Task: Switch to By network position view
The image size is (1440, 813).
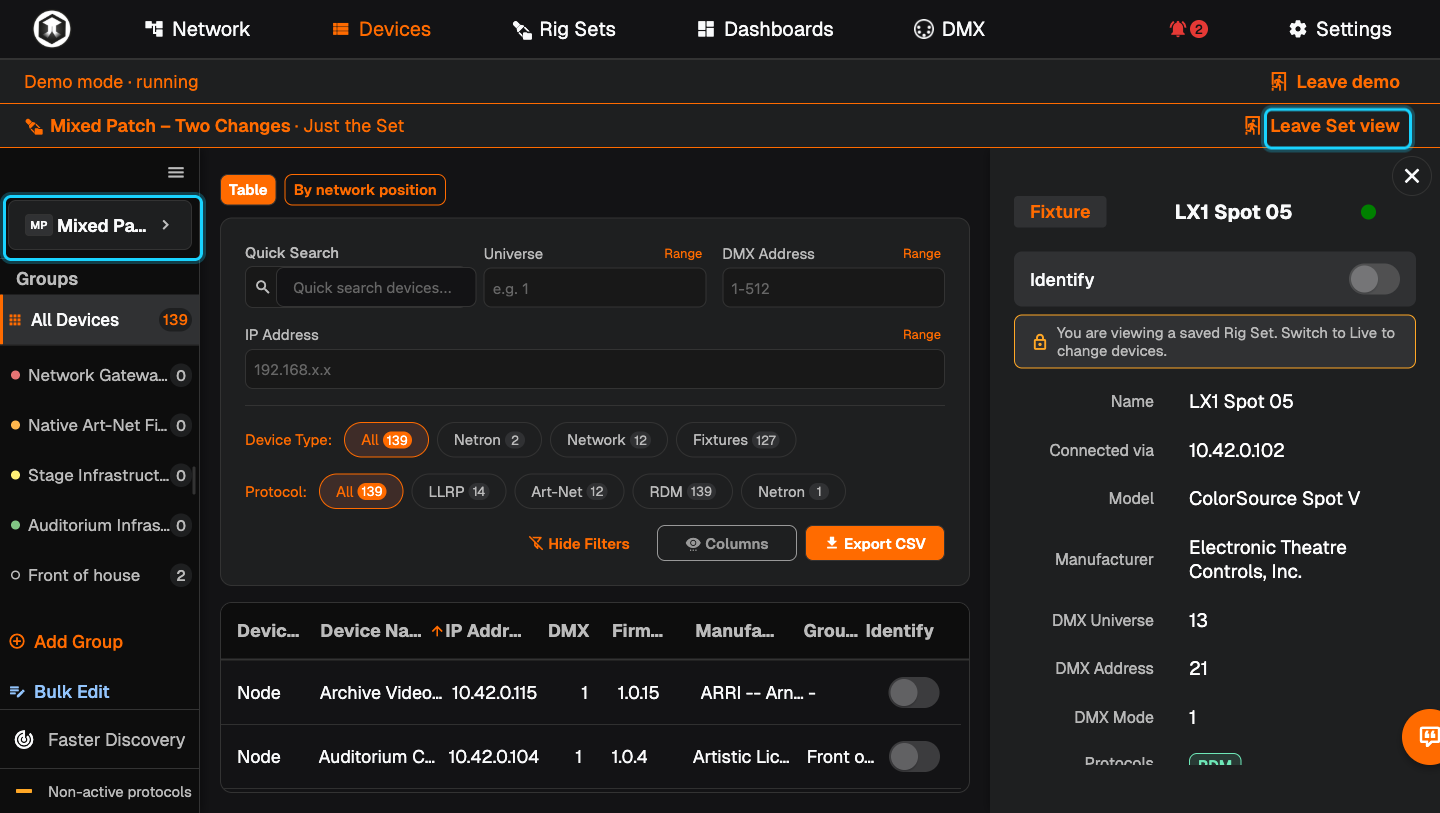Action: tap(365, 190)
